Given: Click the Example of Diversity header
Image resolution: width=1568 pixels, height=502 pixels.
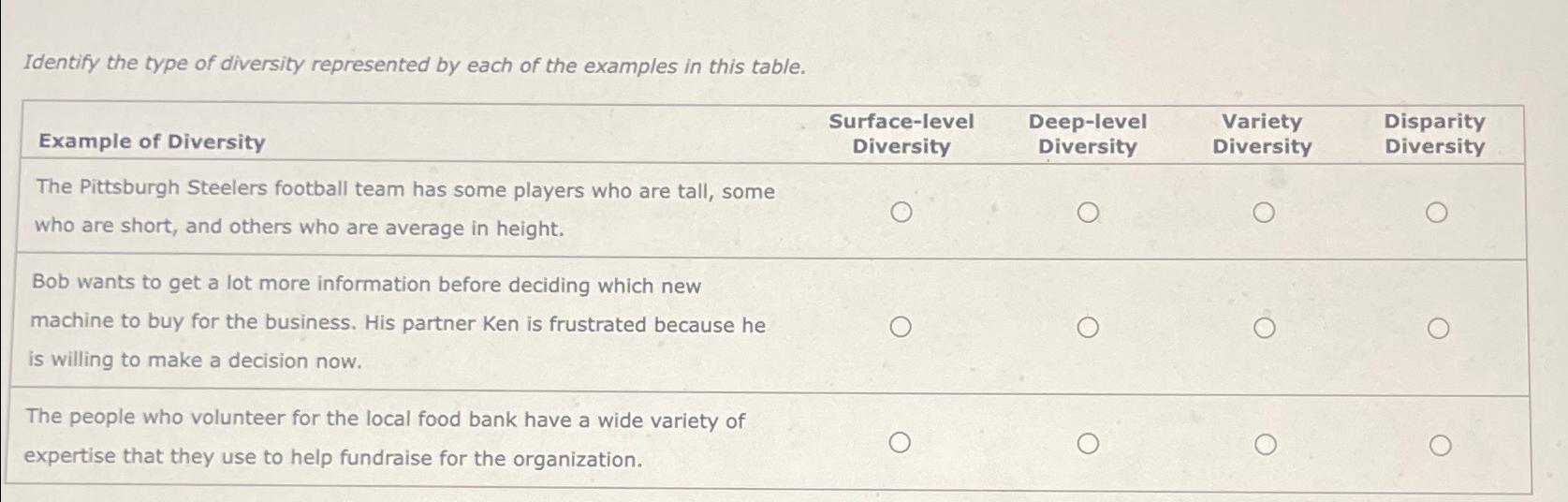Looking at the screenshot, I should tap(152, 141).
